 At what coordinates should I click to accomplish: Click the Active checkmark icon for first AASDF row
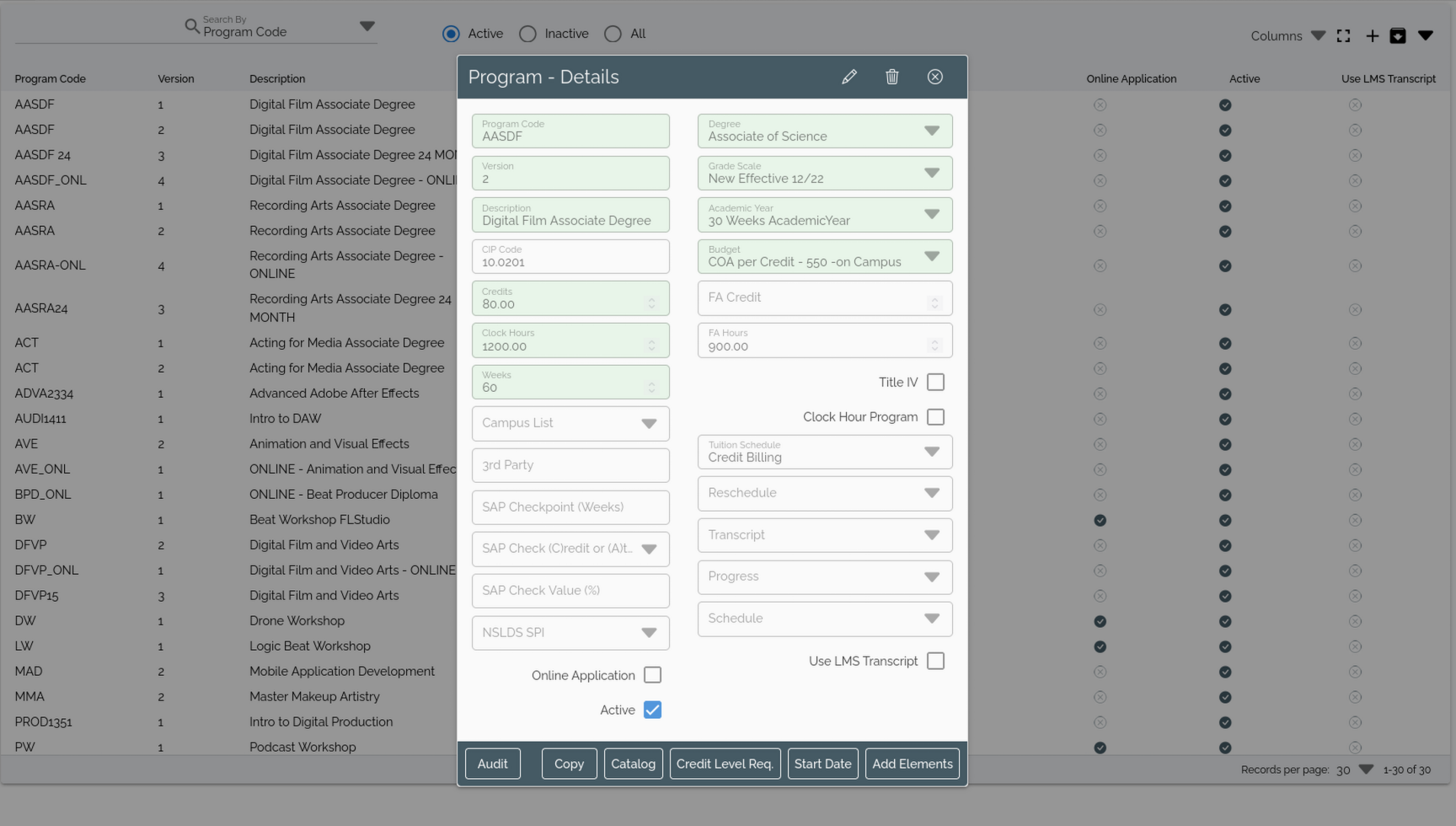[x=1224, y=105]
